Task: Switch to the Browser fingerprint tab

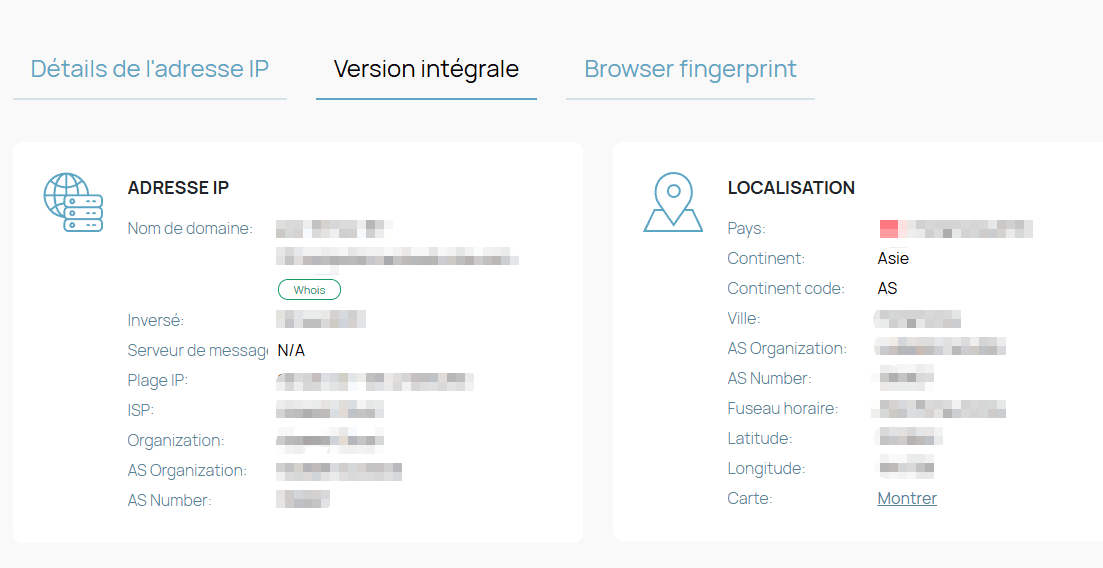Action: 690,69
